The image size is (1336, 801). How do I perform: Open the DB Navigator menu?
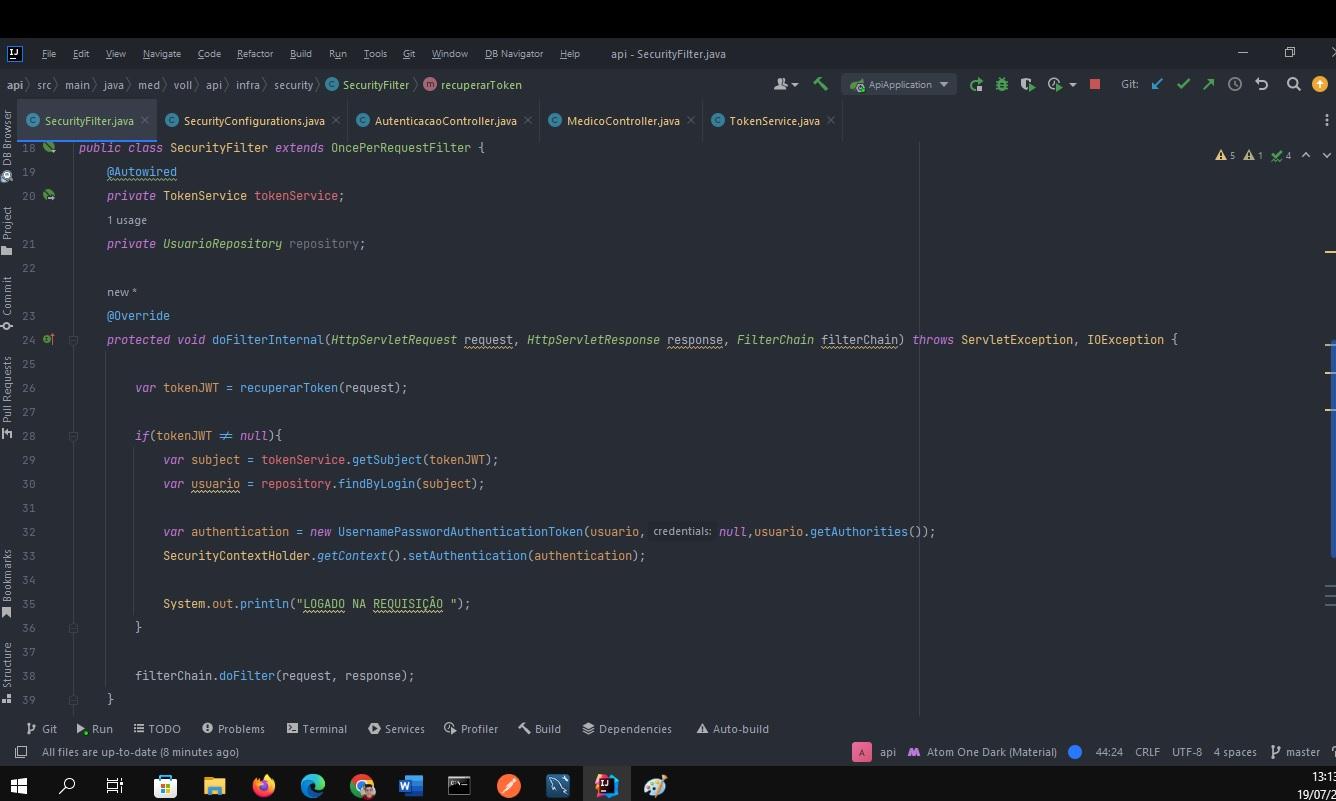[514, 54]
